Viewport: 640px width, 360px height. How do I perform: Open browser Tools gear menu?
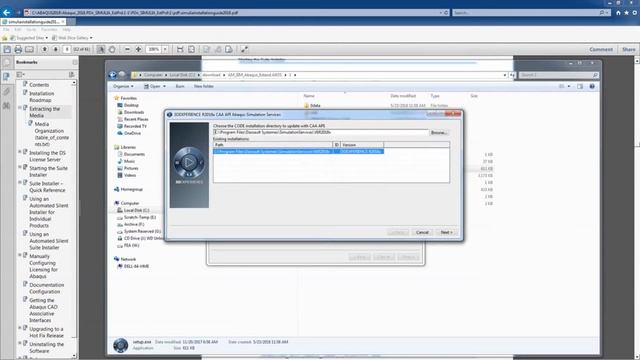[x=634, y=13]
